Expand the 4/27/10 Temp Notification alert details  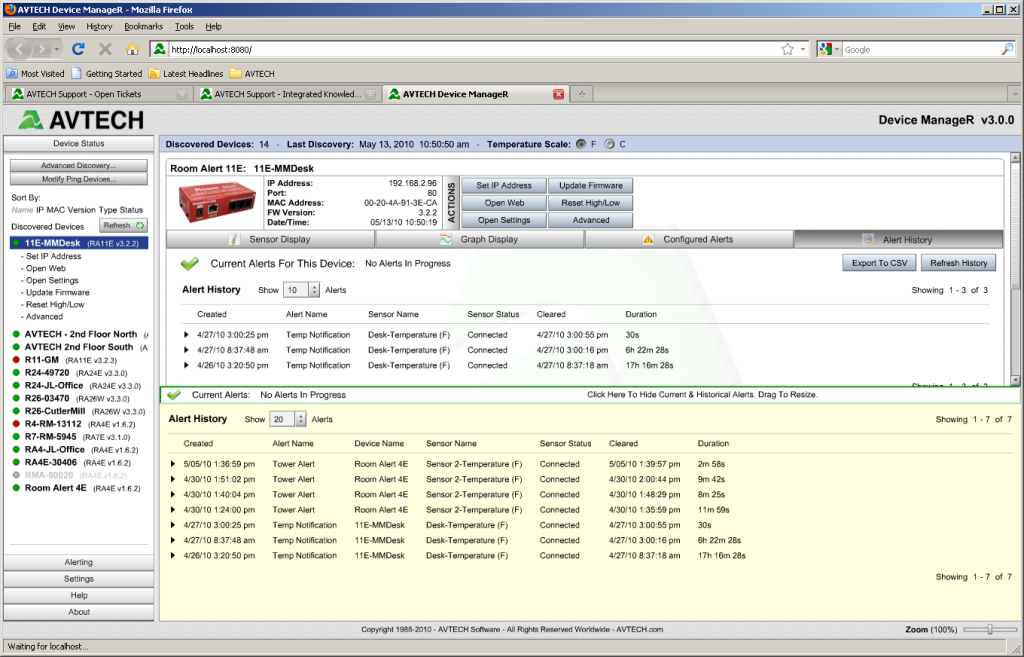tap(185, 335)
